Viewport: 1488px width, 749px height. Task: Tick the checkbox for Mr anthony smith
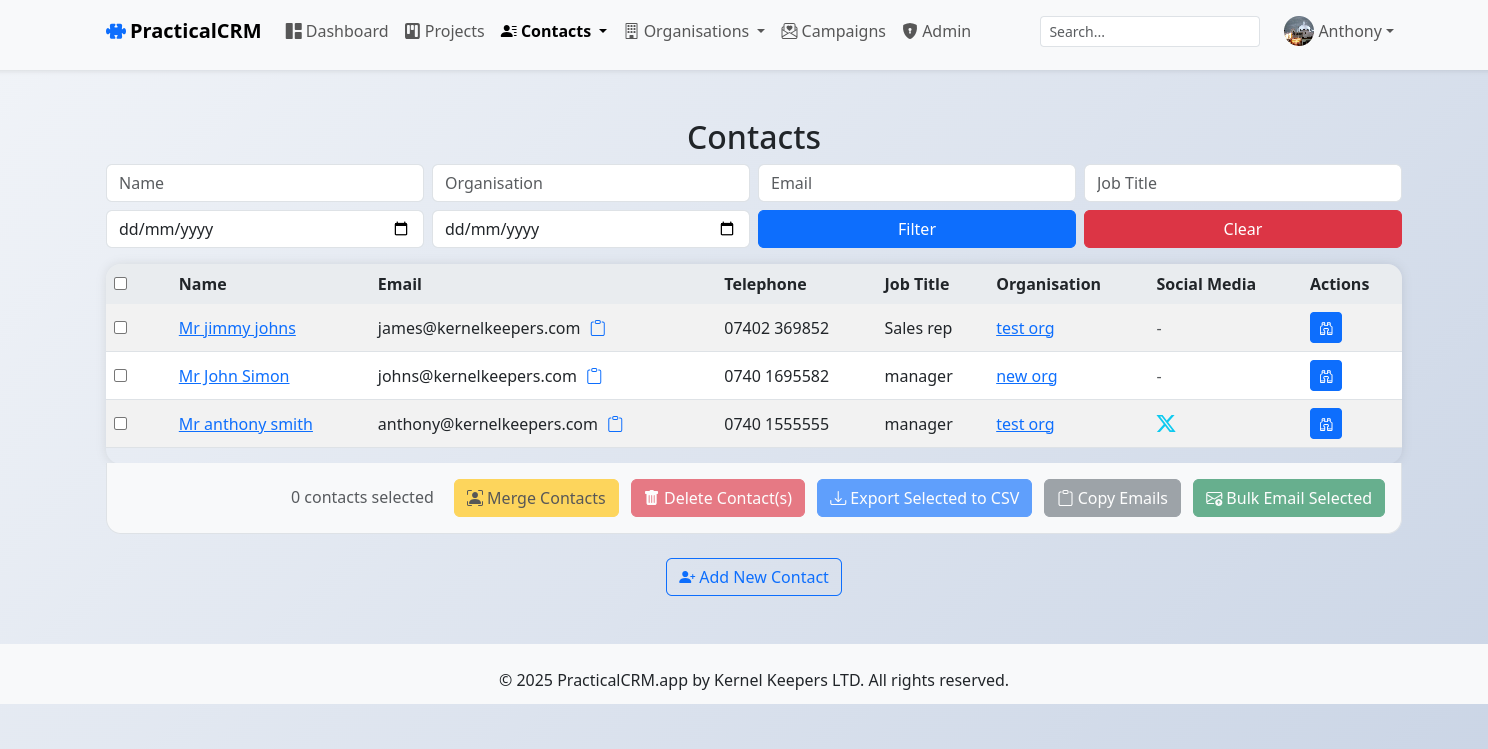(x=121, y=424)
